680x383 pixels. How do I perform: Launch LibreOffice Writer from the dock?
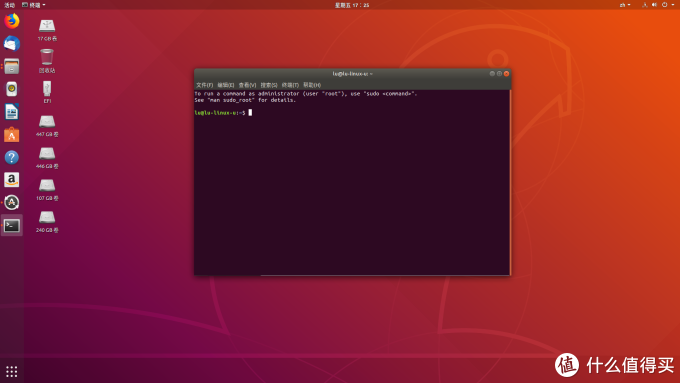(x=12, y=112)
